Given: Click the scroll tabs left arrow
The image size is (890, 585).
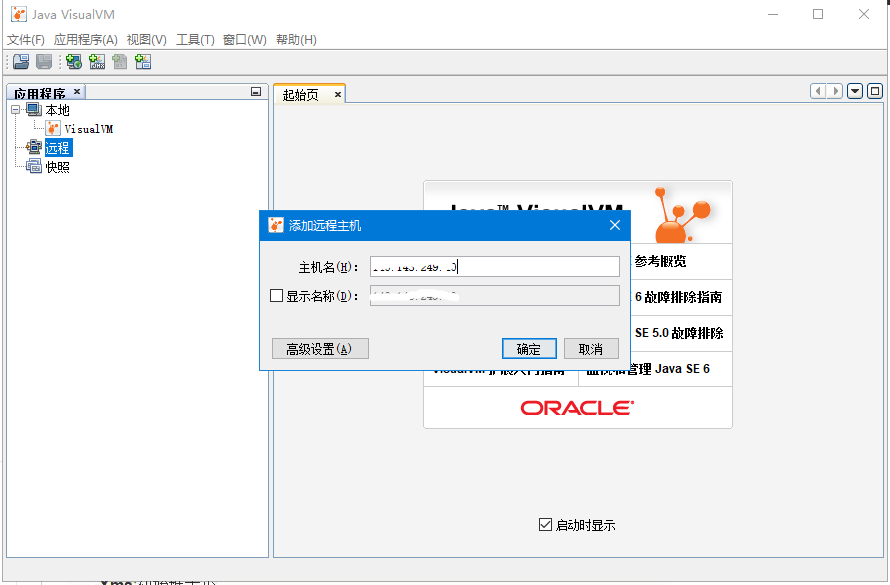Looking at the screenshot, I should (x=818, y=91).
